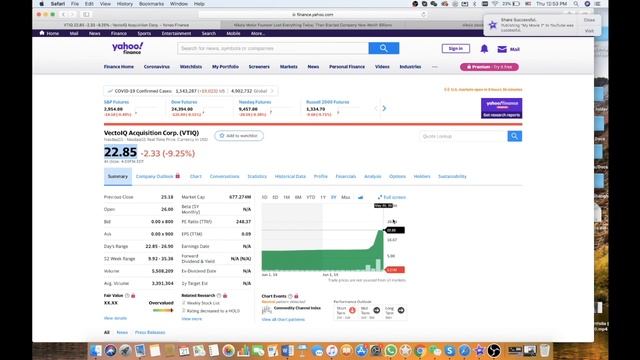The height and width of the screenshot is (360, 640).
Task: Open the Safari Bookmarks menu
Action: [x=151, y=4]
